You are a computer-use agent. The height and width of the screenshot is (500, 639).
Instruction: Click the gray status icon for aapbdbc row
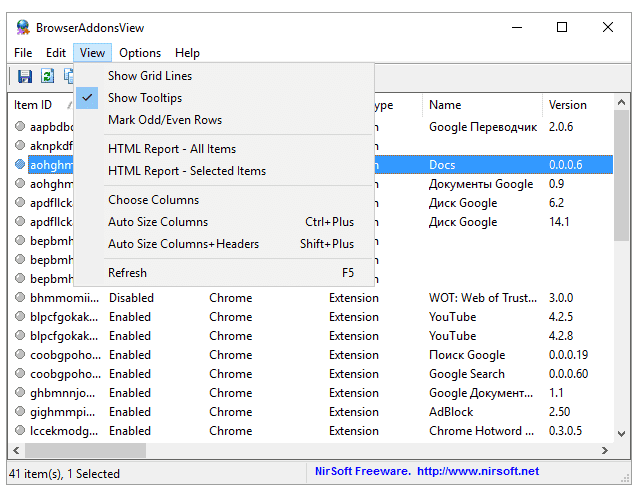(x=21, y=127)
